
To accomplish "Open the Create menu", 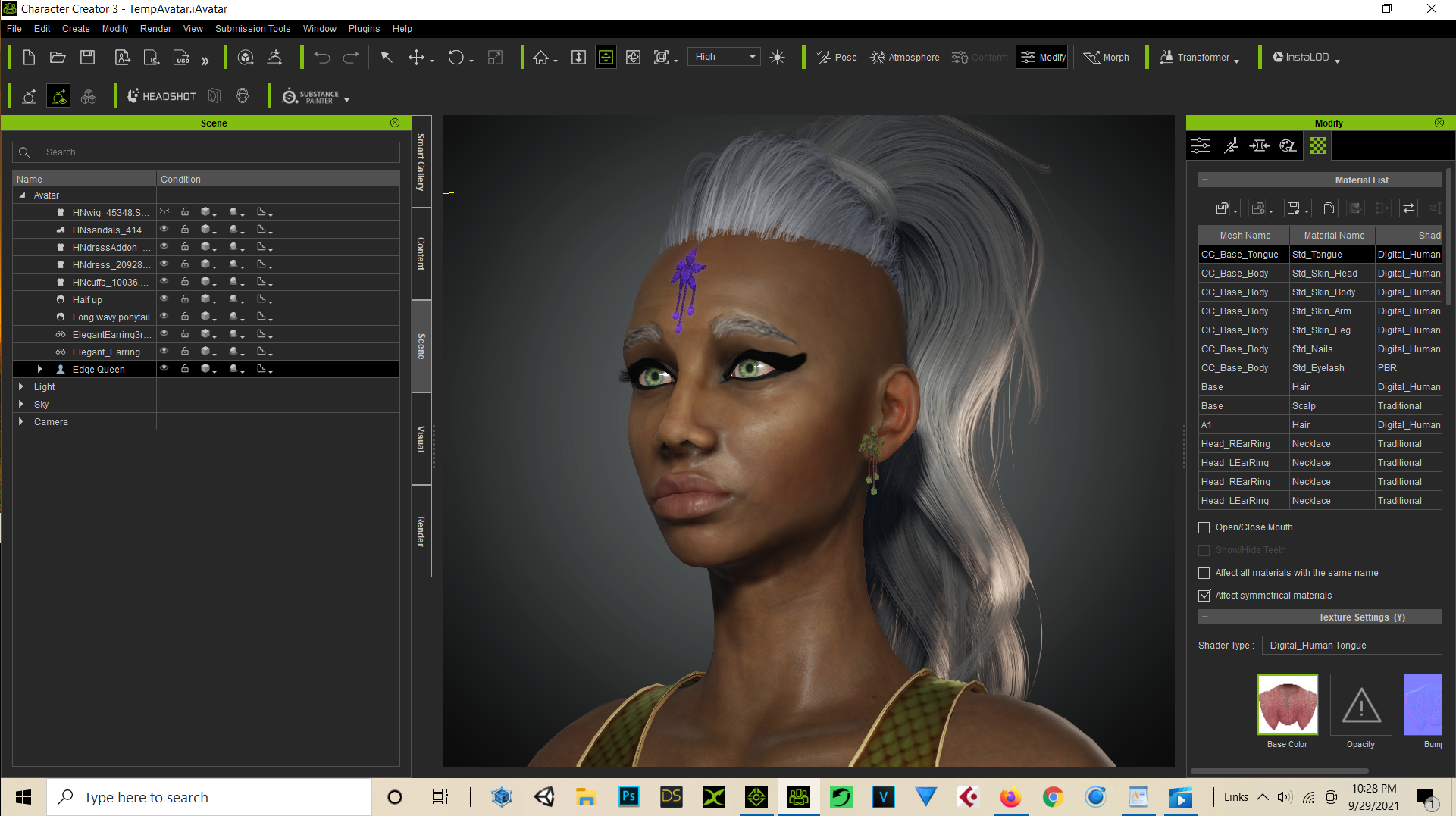I will (x=76, y=29).
